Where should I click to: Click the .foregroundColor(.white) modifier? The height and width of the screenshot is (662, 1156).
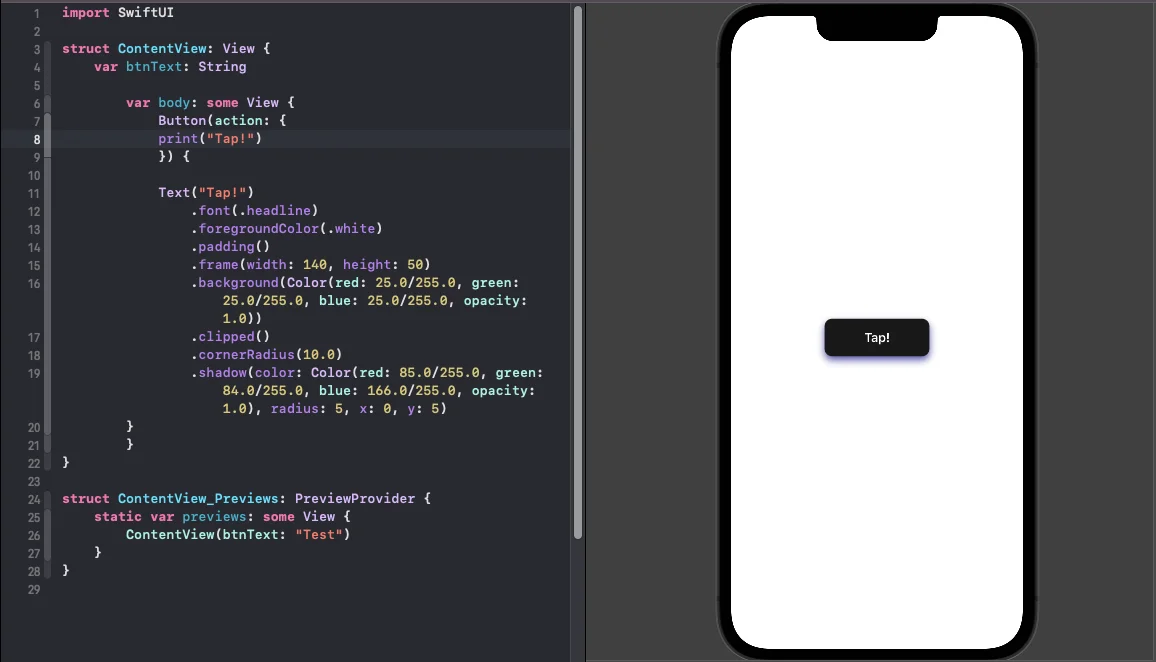(287, 229)
